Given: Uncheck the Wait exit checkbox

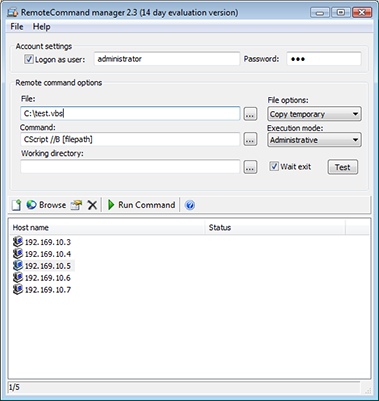Looking at the screenshot, I should pos(274,166).
